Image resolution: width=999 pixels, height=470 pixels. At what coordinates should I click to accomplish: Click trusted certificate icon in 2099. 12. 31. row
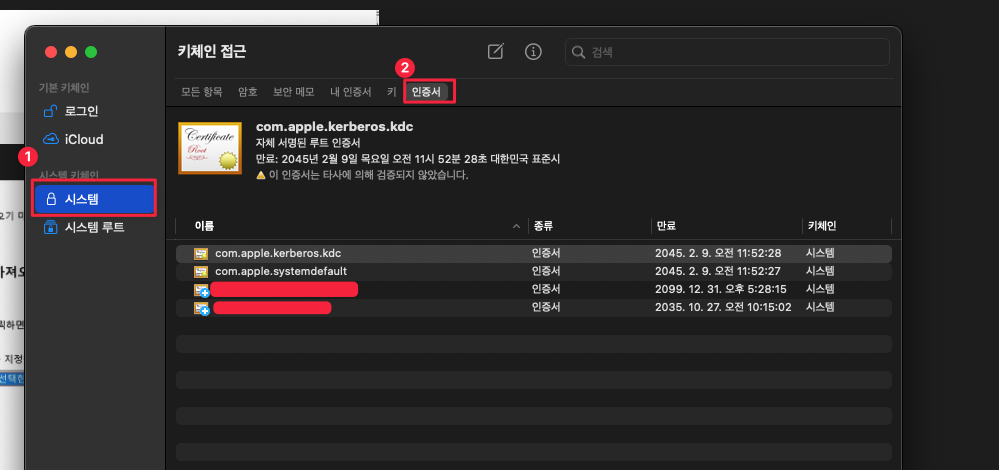pos(201,290)
